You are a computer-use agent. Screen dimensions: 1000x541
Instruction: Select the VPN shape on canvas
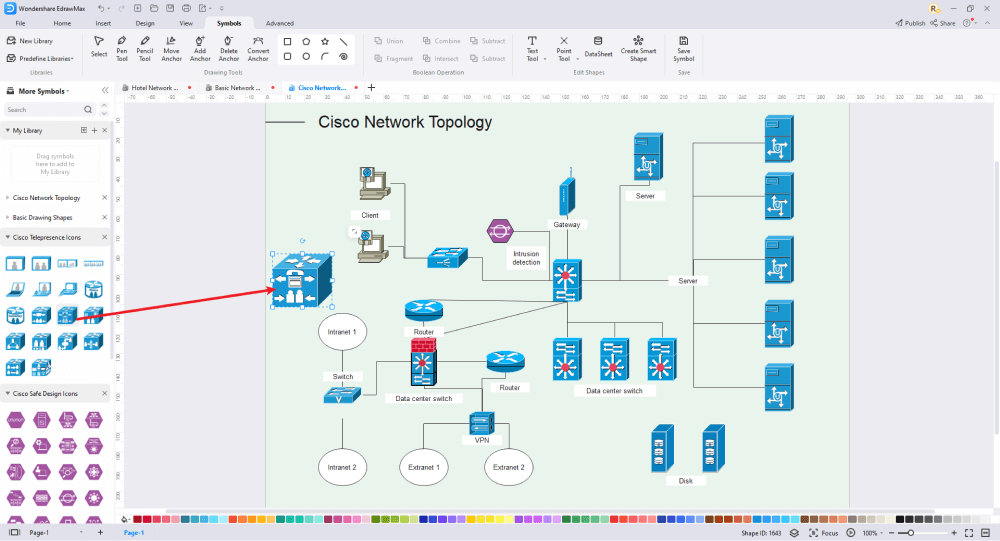482,424
